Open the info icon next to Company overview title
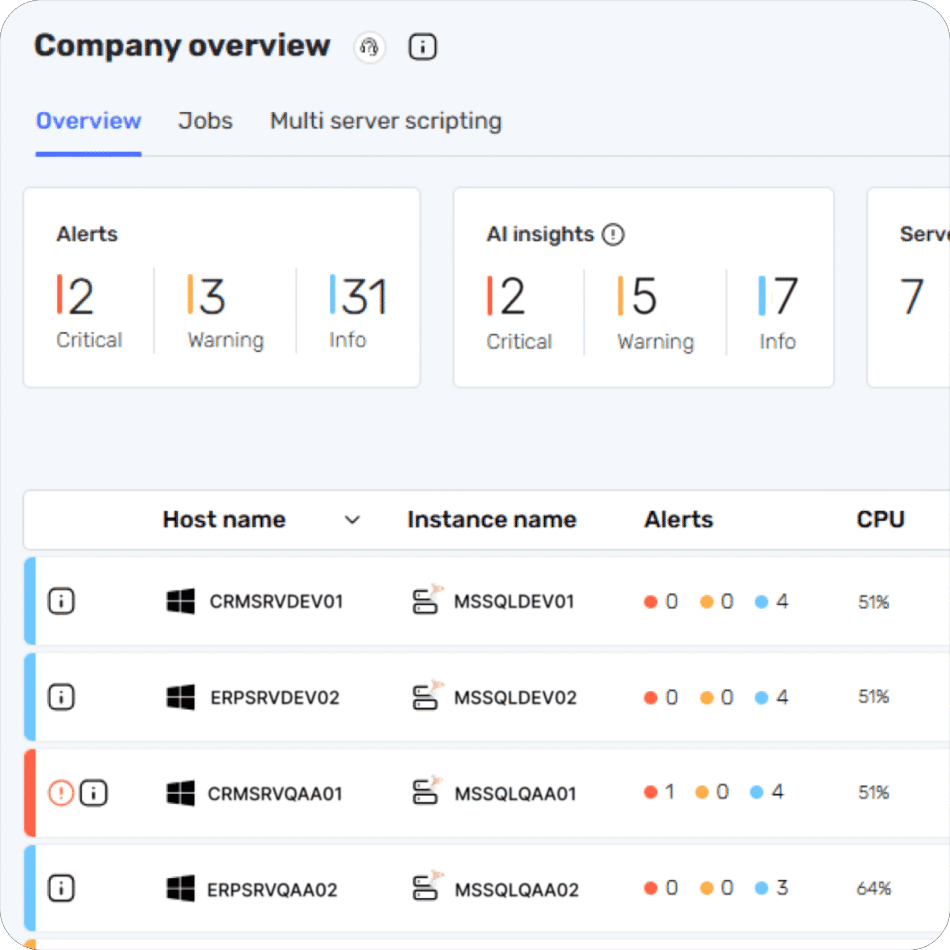 point(422,47)
